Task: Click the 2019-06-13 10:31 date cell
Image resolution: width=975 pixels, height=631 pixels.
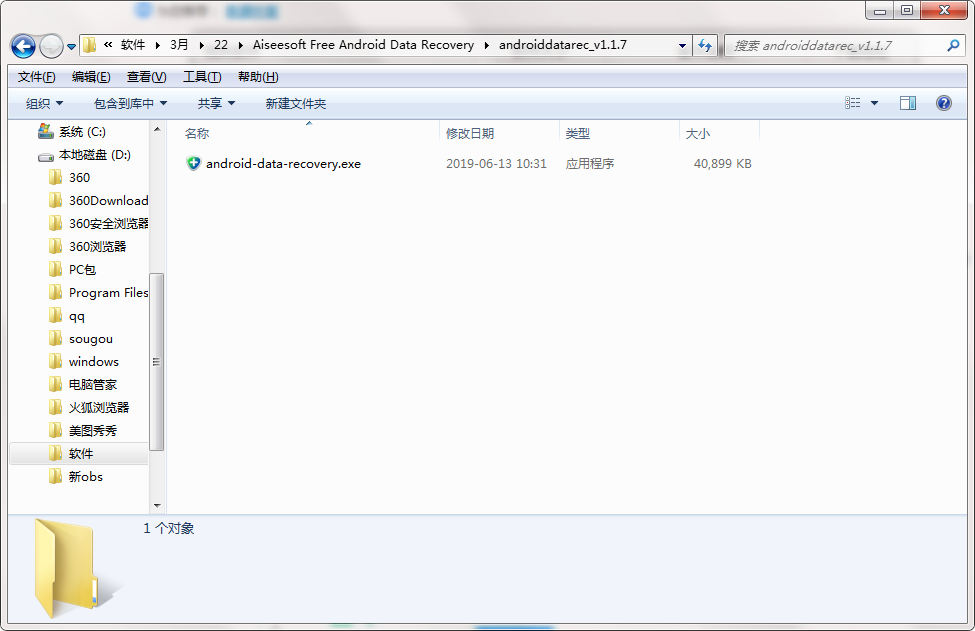Action: coord(496,164)
